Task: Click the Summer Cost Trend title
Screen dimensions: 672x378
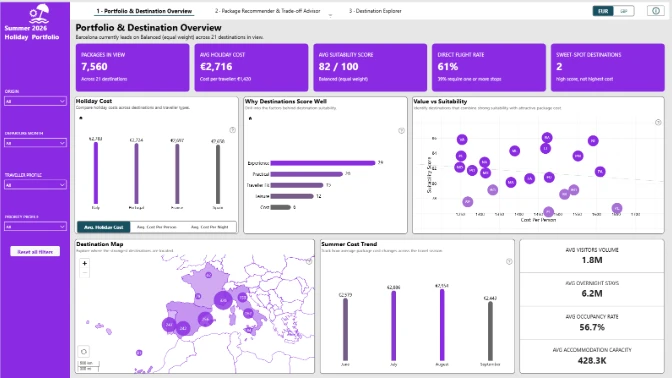Action: (349, 244)
